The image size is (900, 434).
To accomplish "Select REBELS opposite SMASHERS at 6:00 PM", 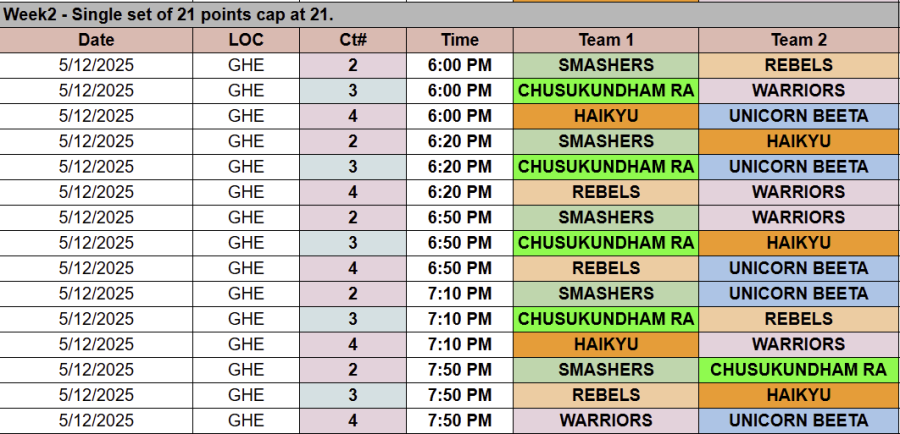I will click(x=798, y=65).
